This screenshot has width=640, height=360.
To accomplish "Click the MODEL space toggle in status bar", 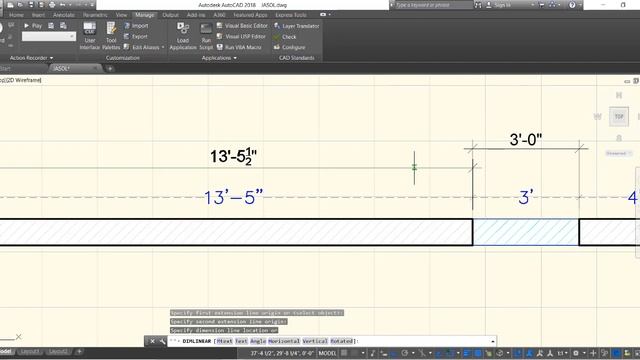I will click(327, 353).
